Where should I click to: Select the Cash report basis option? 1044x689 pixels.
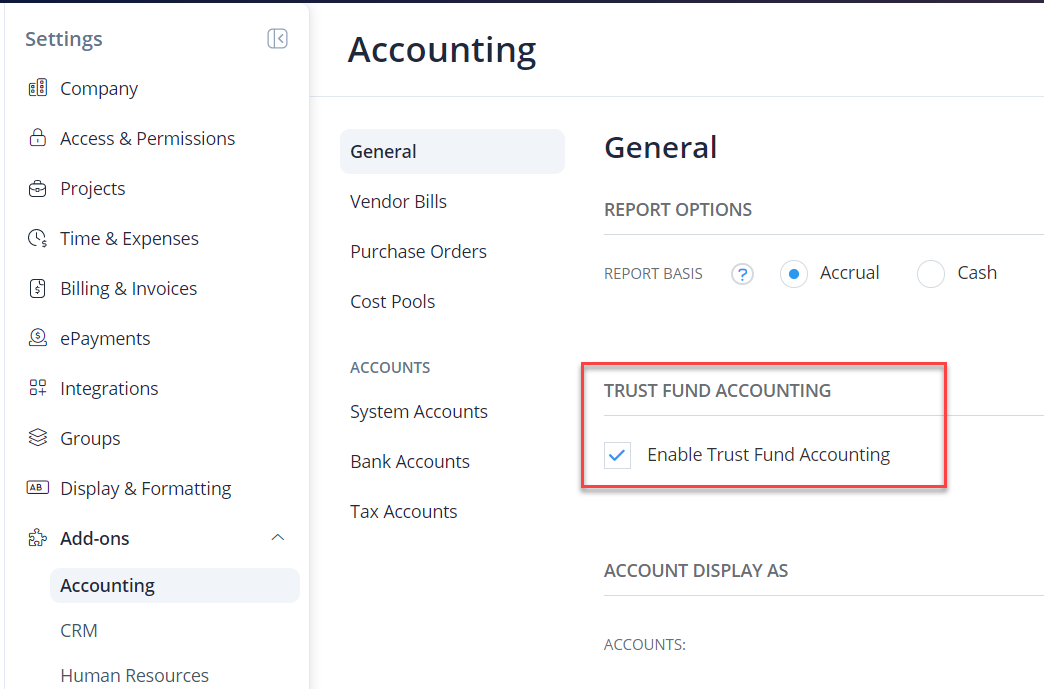coord(930,272)
